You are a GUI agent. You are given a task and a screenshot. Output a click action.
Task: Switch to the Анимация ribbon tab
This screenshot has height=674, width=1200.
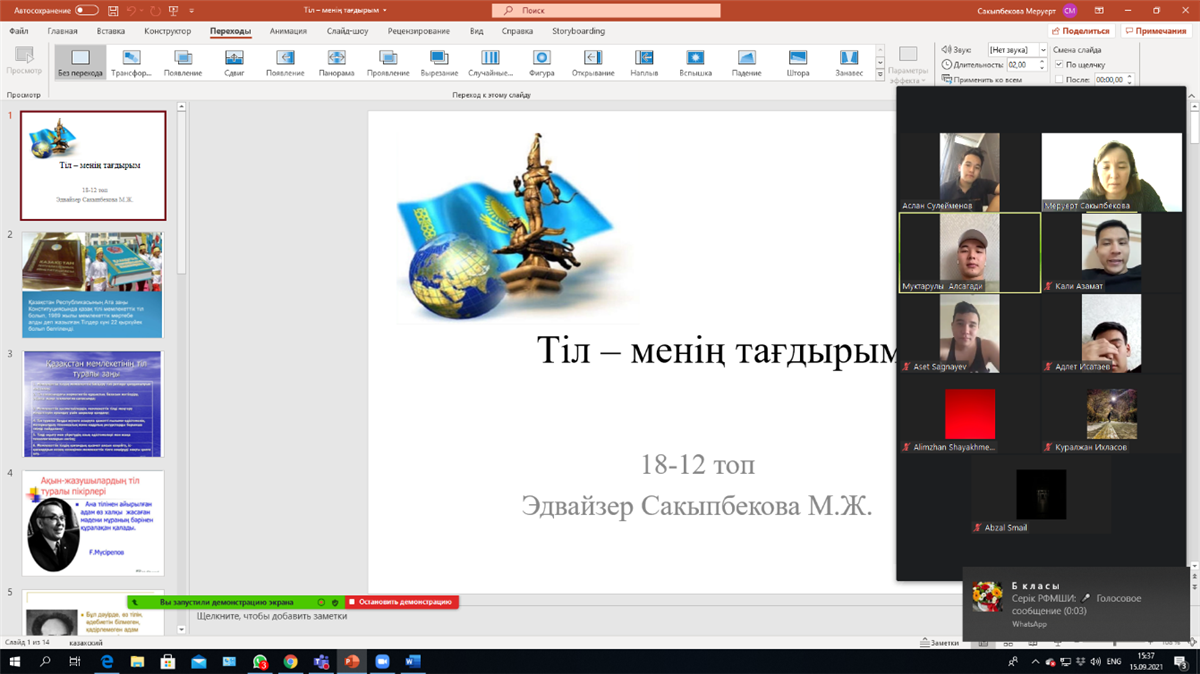coord(288,31)
